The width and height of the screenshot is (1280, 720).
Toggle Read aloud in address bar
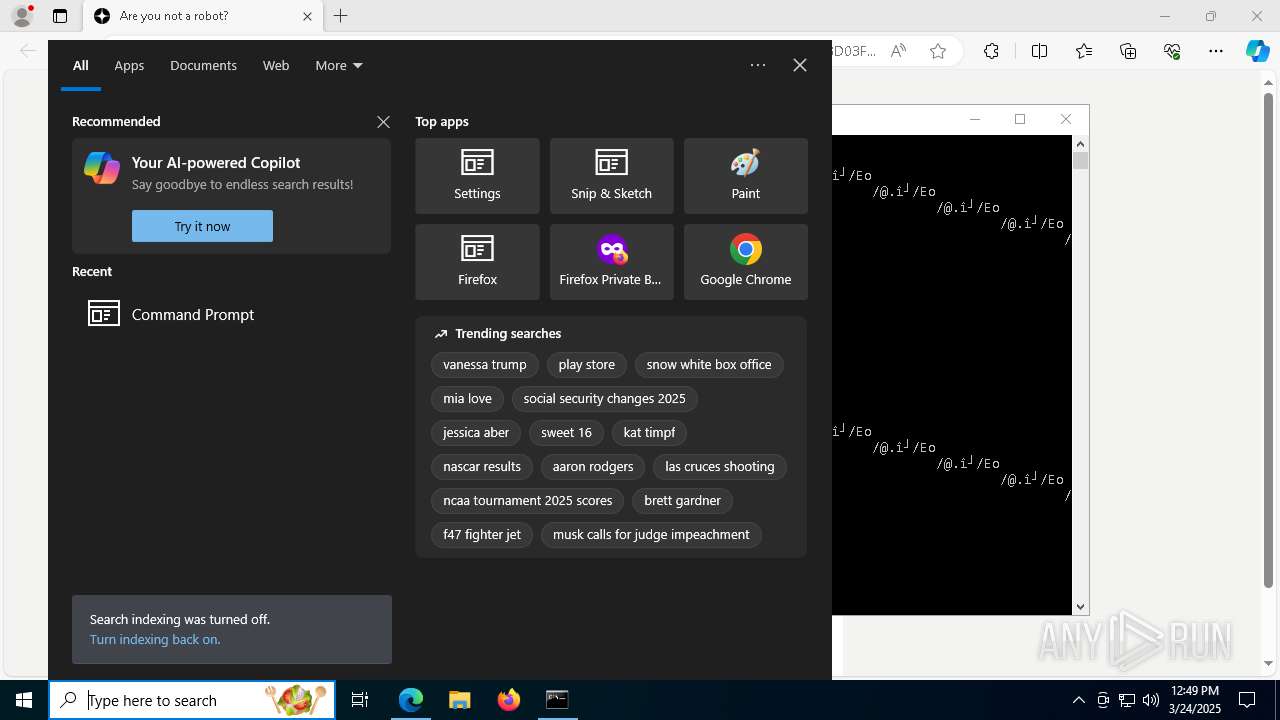click(898, 51)
